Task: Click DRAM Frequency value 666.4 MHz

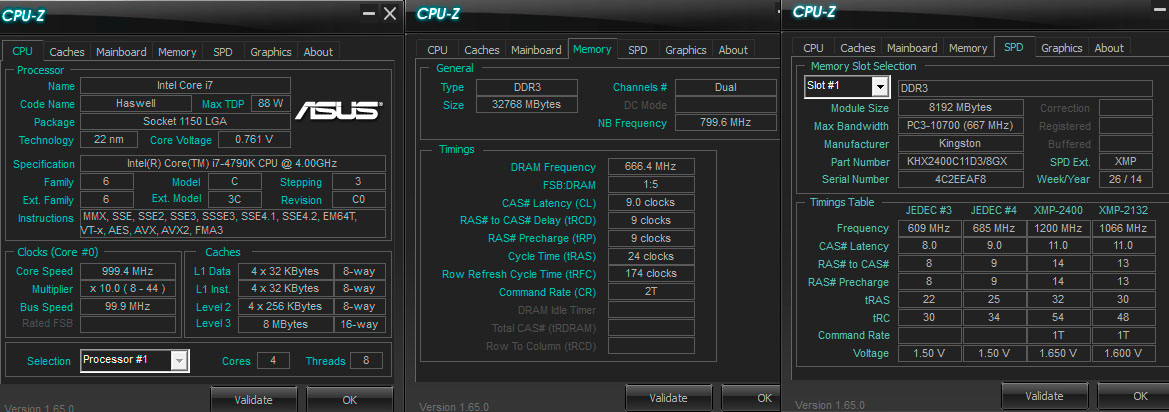Action: [x=651, y=167]
